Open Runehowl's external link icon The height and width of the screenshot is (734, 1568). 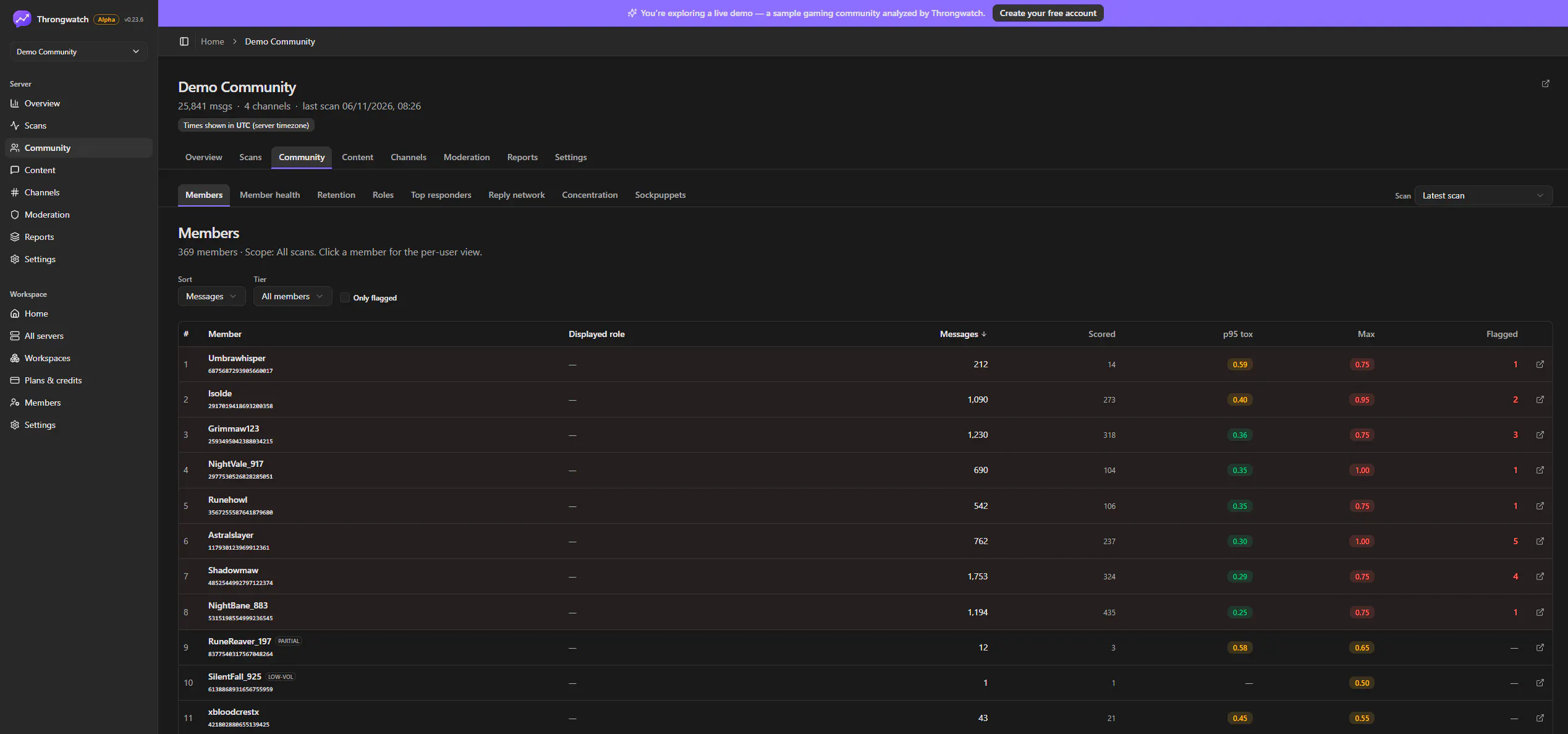coord(1540,506)
